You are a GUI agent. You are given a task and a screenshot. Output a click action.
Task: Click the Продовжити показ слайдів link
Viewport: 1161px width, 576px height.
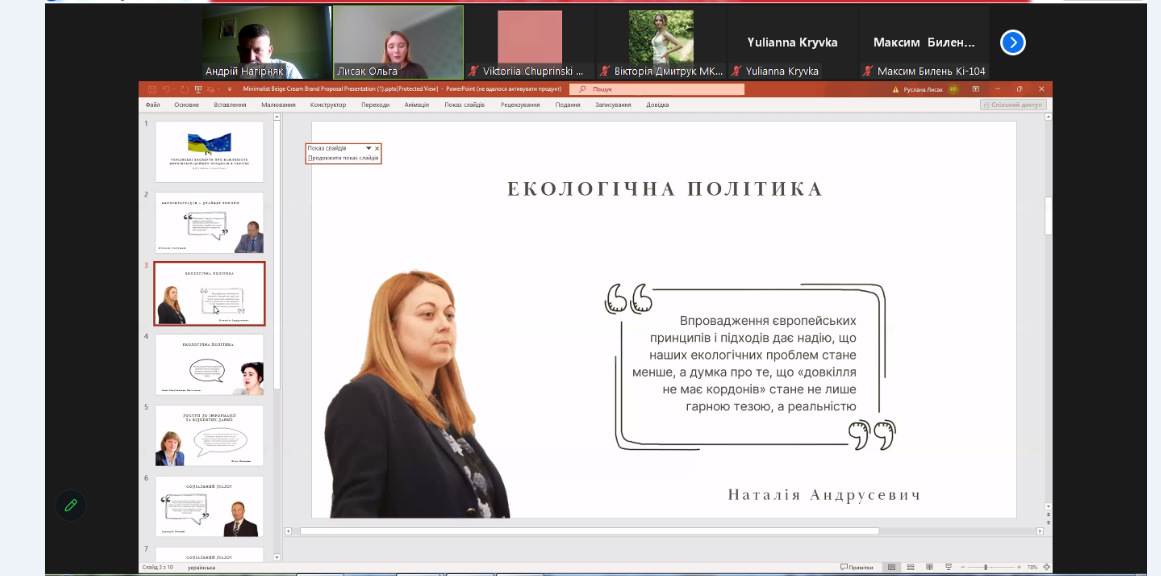pyautogui.click(x=342, y=158)
